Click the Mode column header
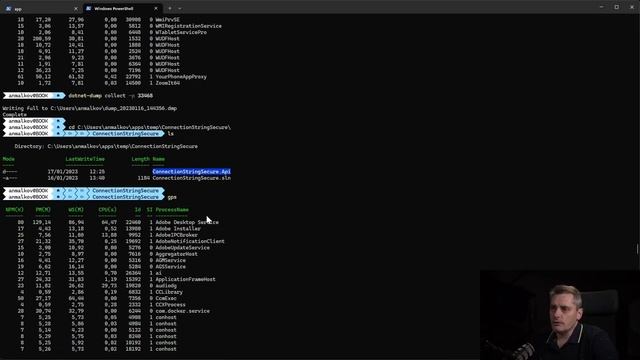Screen dimensions: 640x360 (9, 159)
